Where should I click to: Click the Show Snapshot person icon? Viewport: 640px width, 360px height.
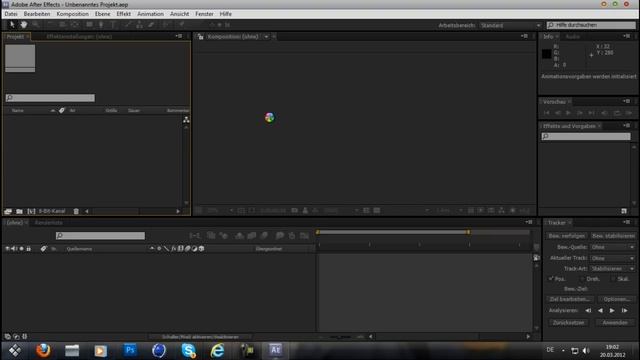pos(305,211)
